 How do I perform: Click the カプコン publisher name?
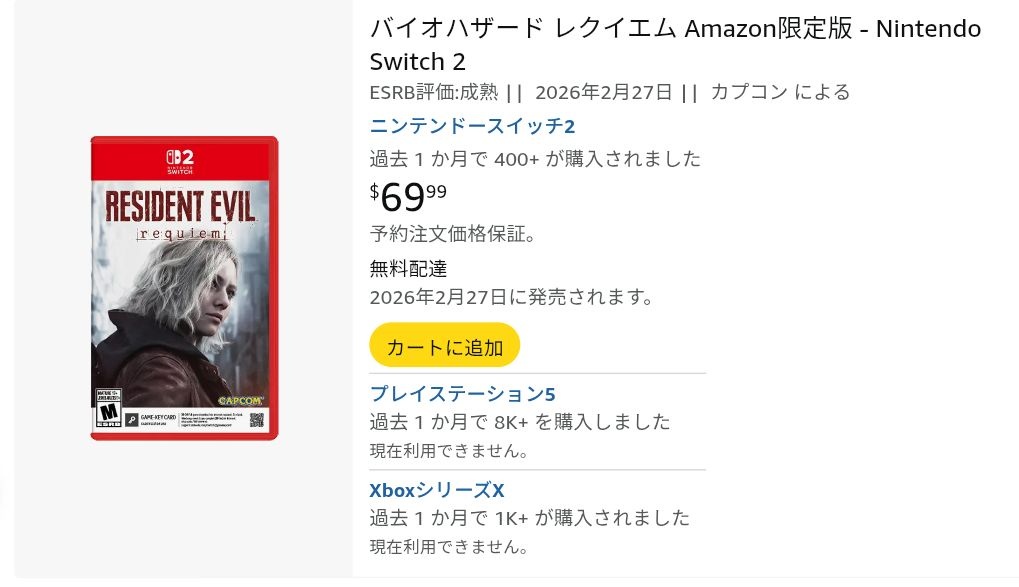click(x=749, y=92)
